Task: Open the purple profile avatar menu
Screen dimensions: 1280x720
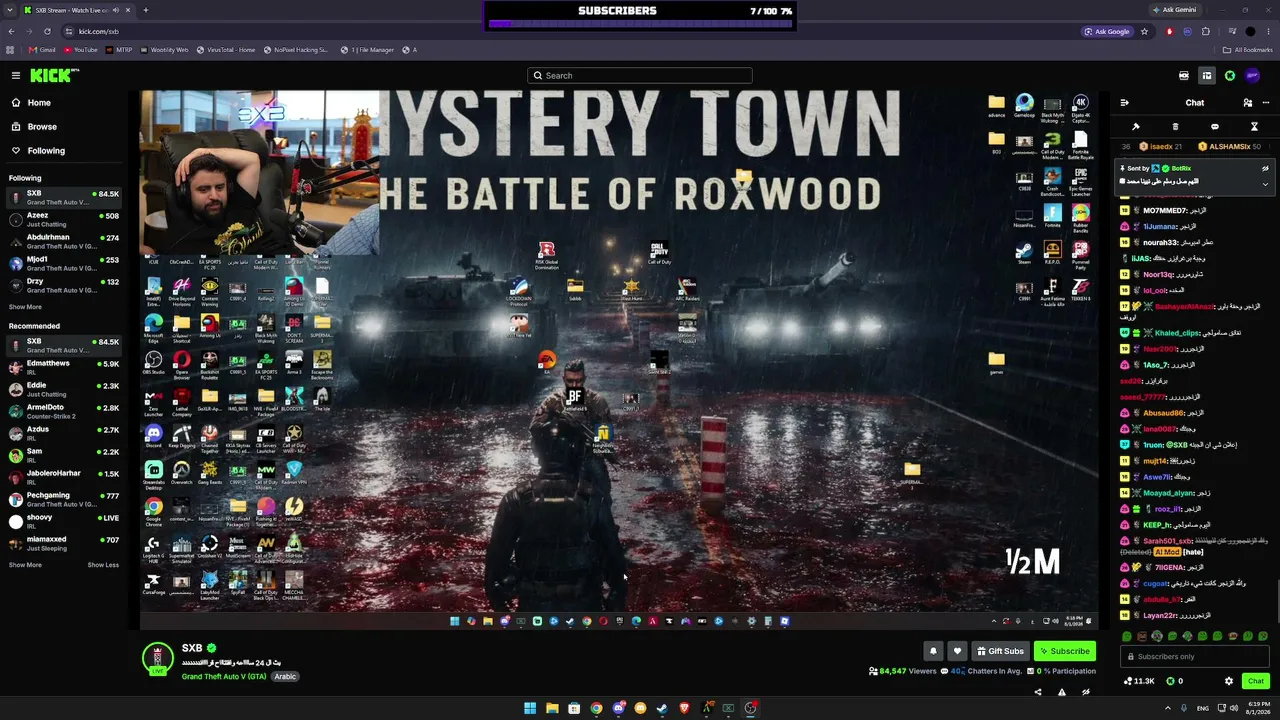Action: pos(1253,75)
